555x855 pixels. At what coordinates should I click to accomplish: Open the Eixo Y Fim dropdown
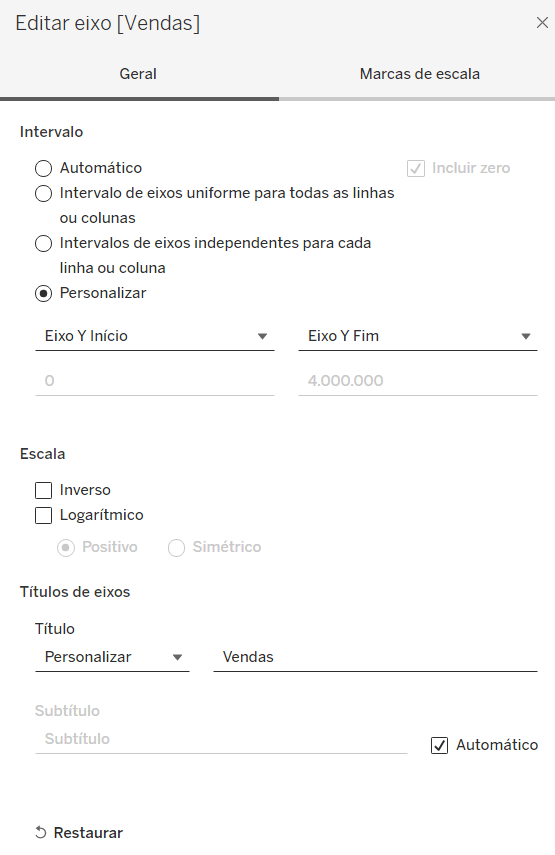click(418, 336)
